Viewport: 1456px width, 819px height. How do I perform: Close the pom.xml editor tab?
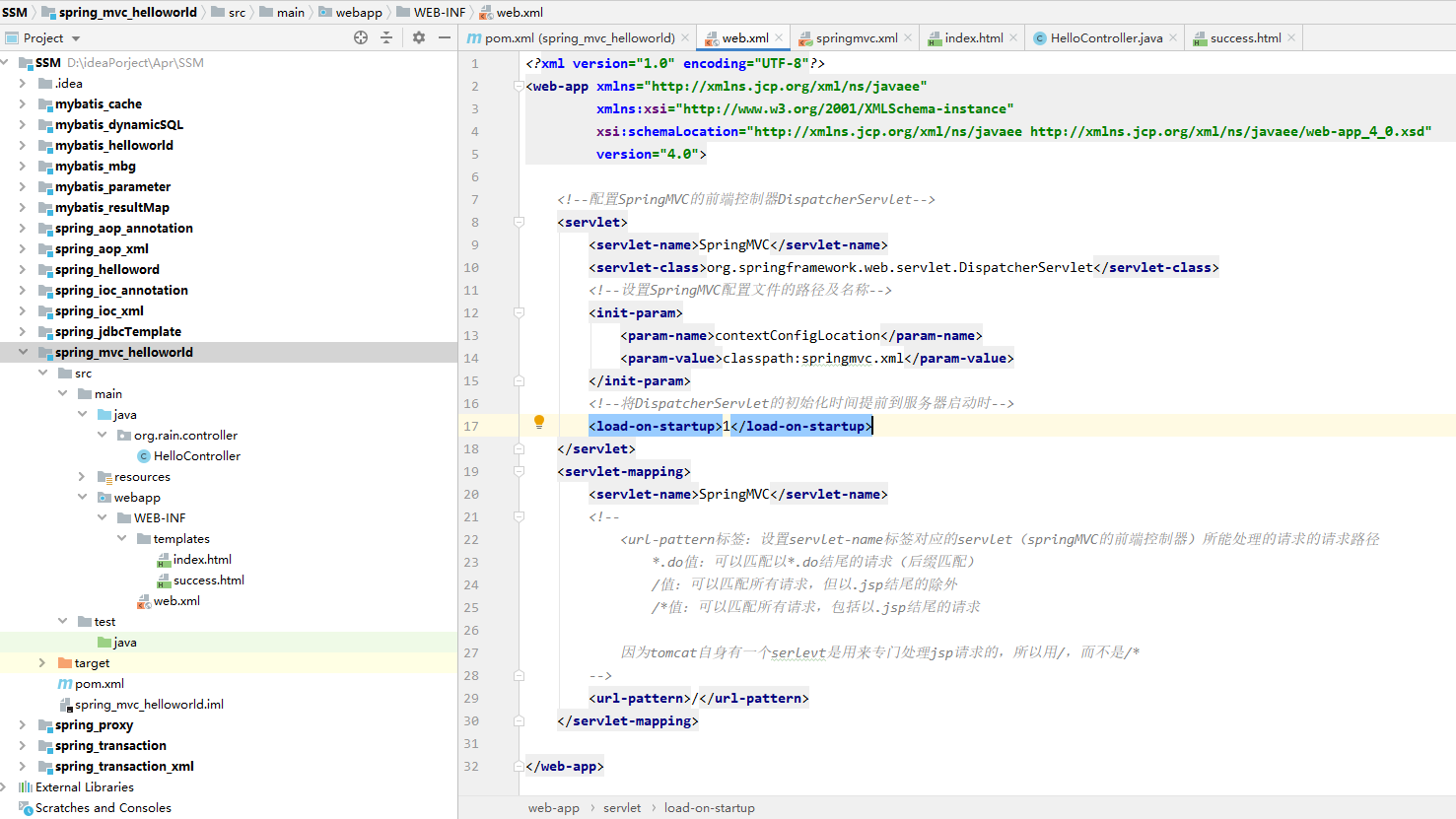(685, 38)
